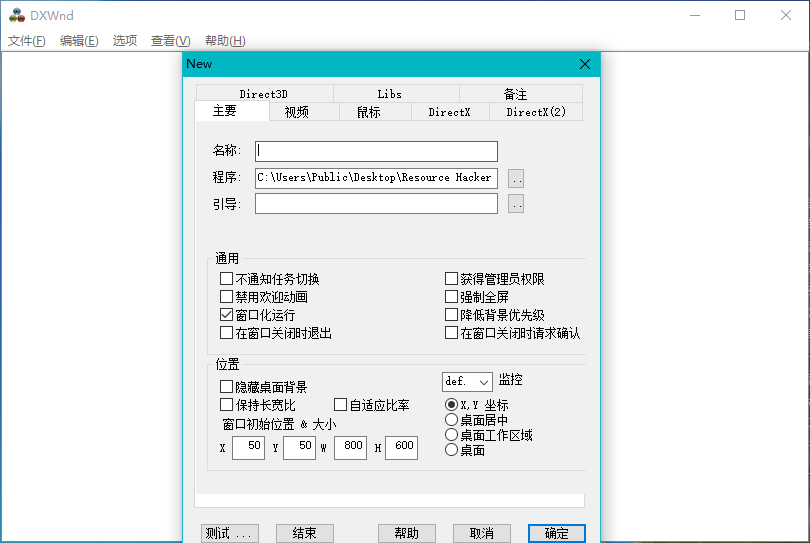Select the X,Y 坐标 radio button
The height and width of the screenshot is (543, 810).
(x=451, y=405)
